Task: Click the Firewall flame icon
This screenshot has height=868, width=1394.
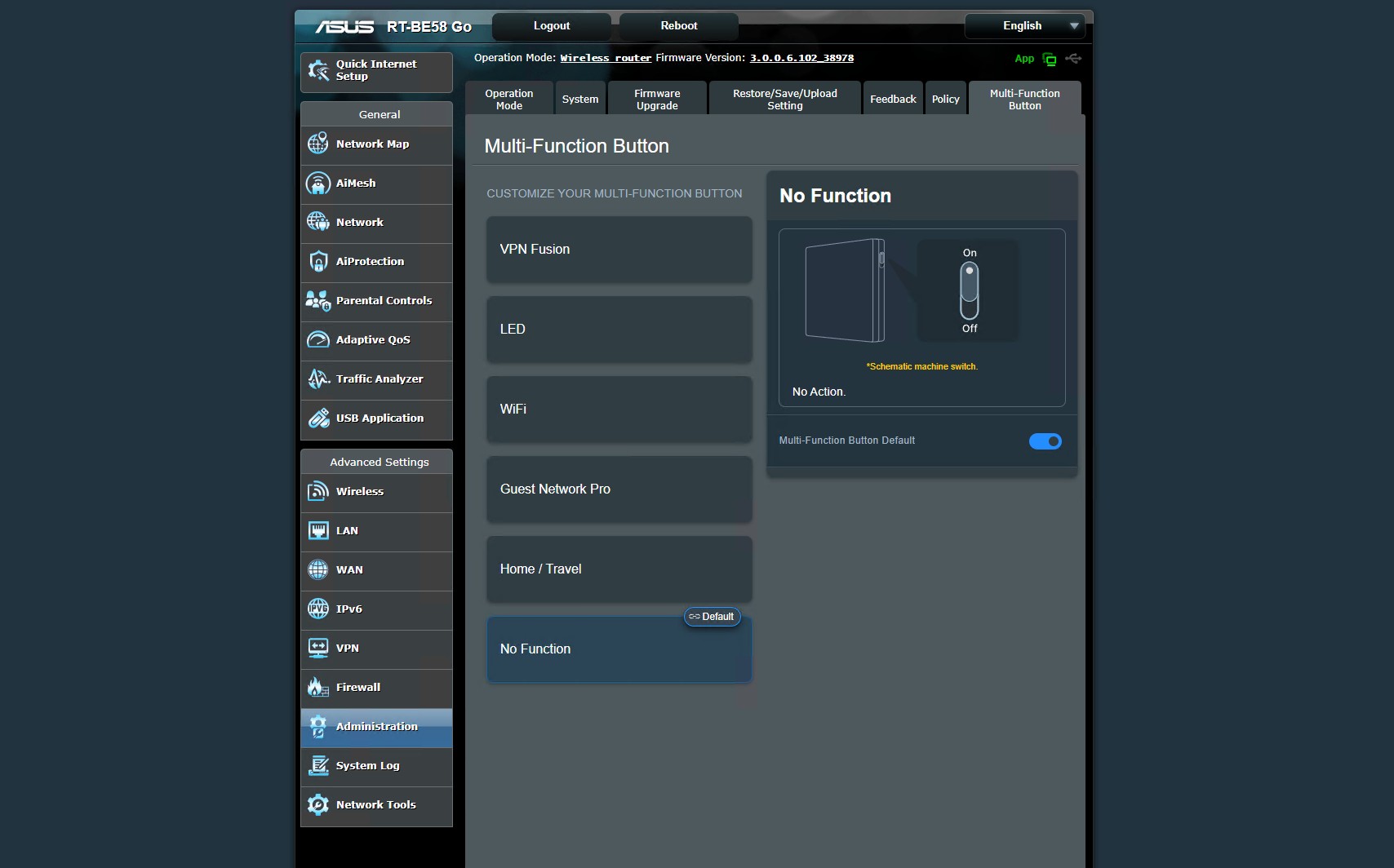Action: click(317, 687)
